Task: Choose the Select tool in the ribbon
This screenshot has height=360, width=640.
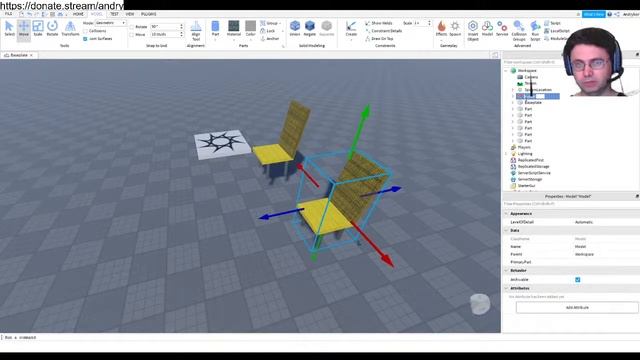Action: point(9,29)
